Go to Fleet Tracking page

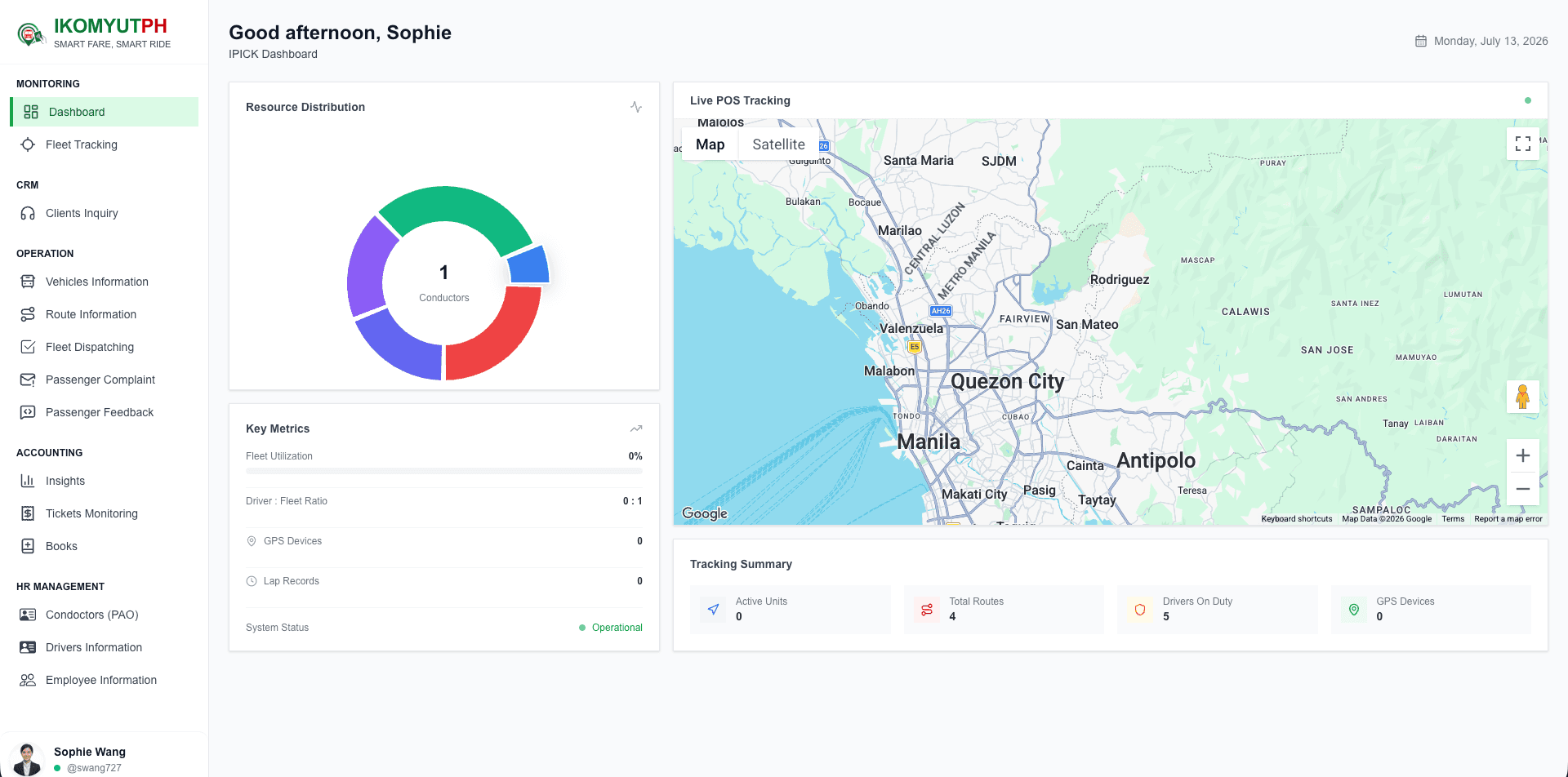click(x=104, y=144)
